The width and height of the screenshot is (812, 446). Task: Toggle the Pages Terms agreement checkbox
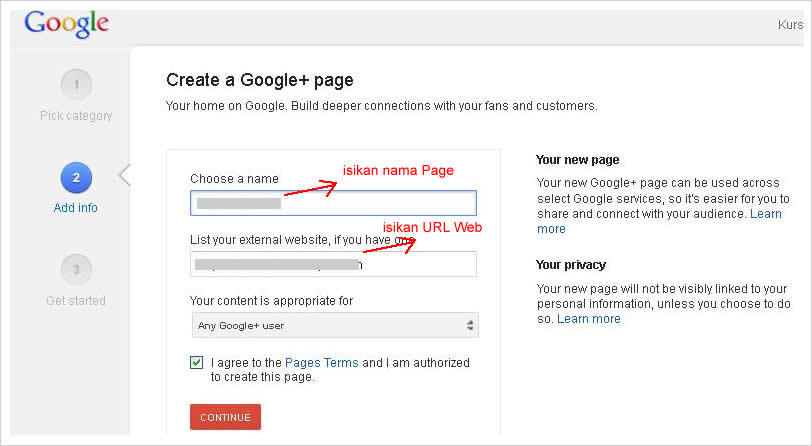(x=196, y=363)
